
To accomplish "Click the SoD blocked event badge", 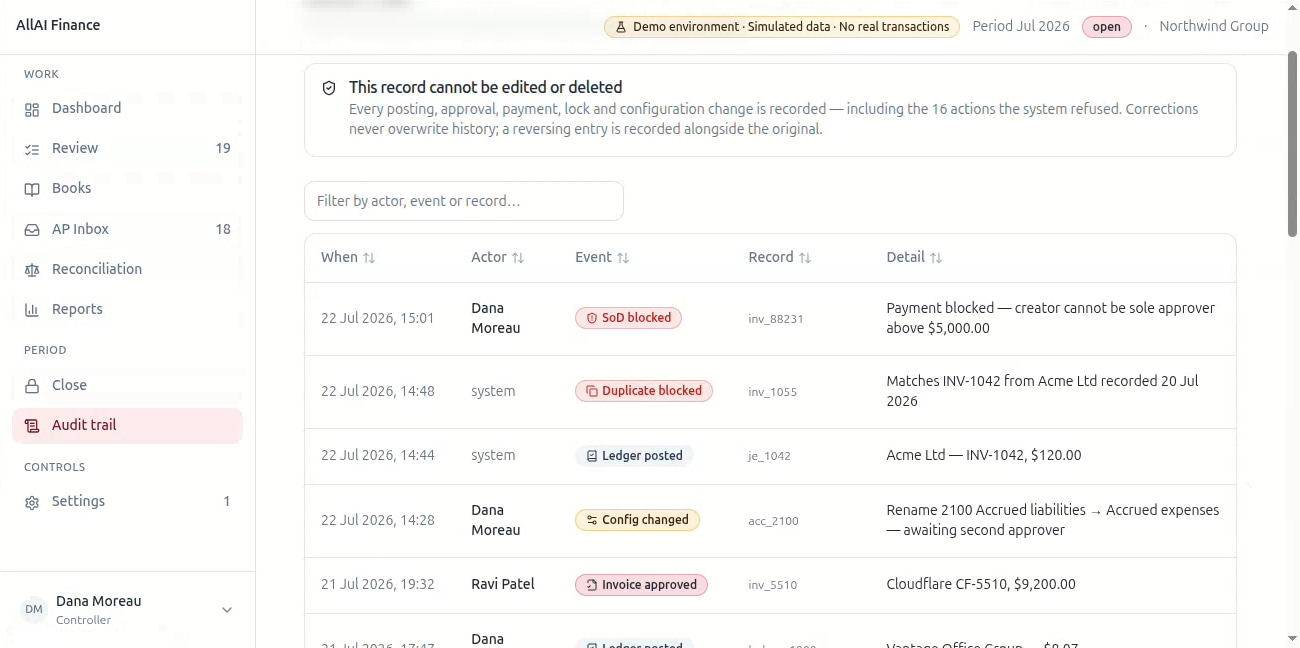I will (628, 318).
